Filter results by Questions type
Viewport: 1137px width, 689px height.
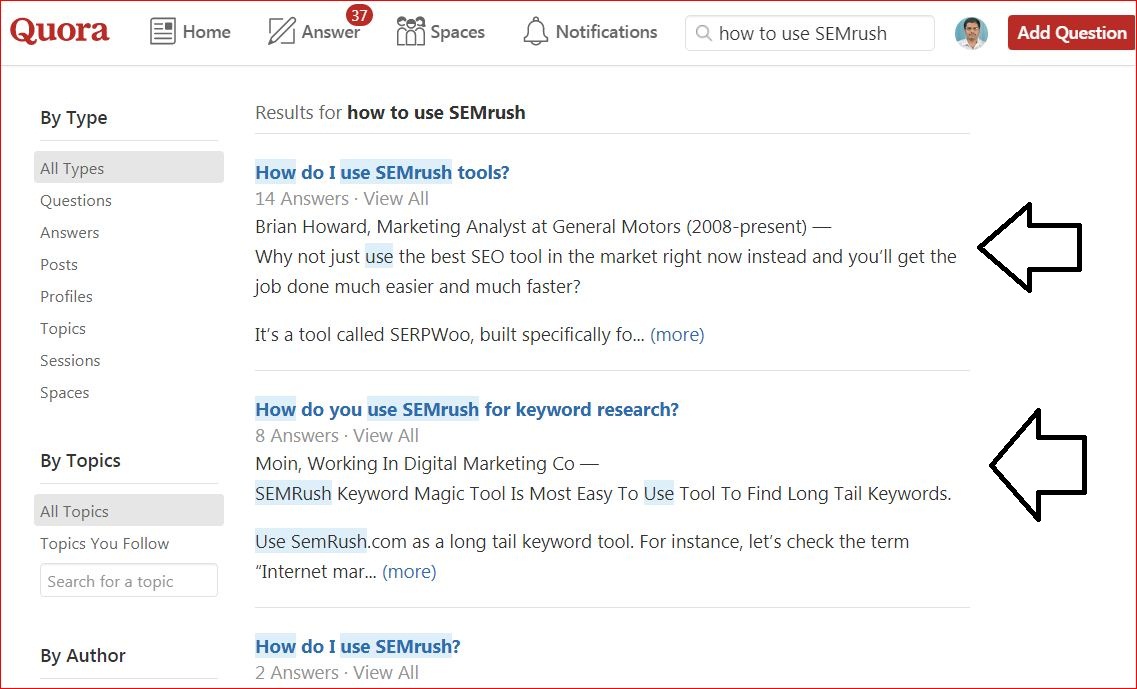(x=76, y=201)
